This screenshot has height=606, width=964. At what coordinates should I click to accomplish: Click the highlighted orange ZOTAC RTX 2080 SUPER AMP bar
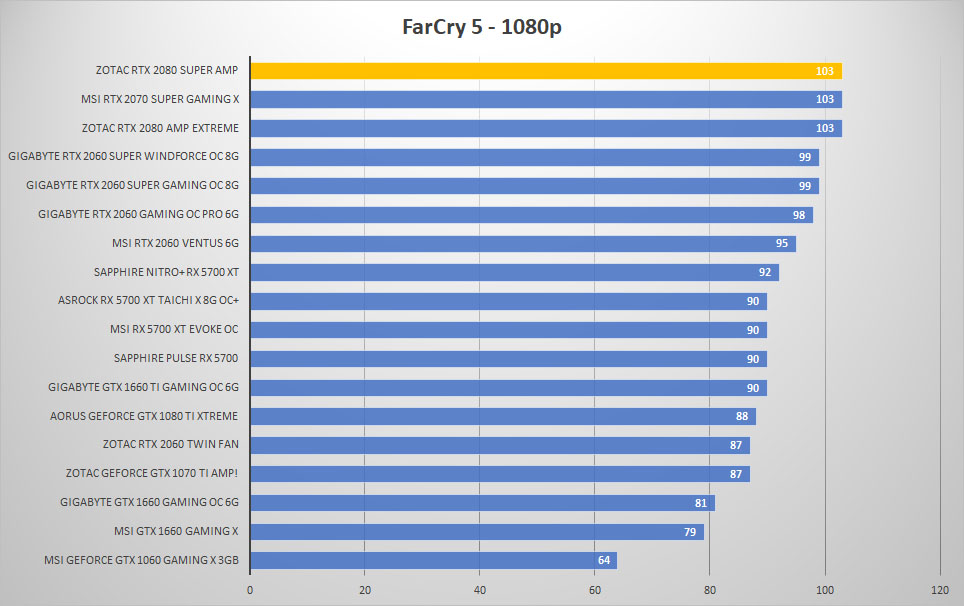tap(546, 71)
